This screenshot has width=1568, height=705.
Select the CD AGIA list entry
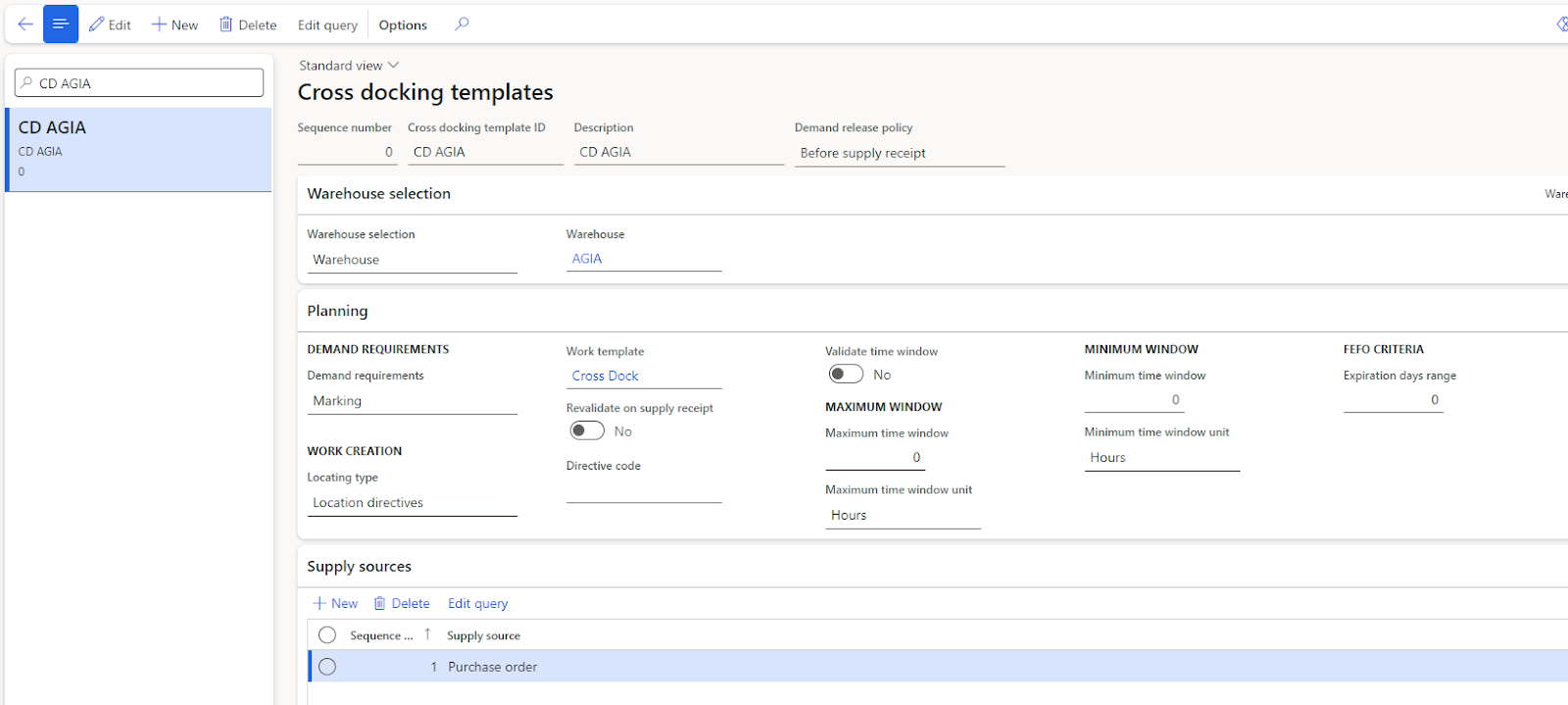click(139, 149)
